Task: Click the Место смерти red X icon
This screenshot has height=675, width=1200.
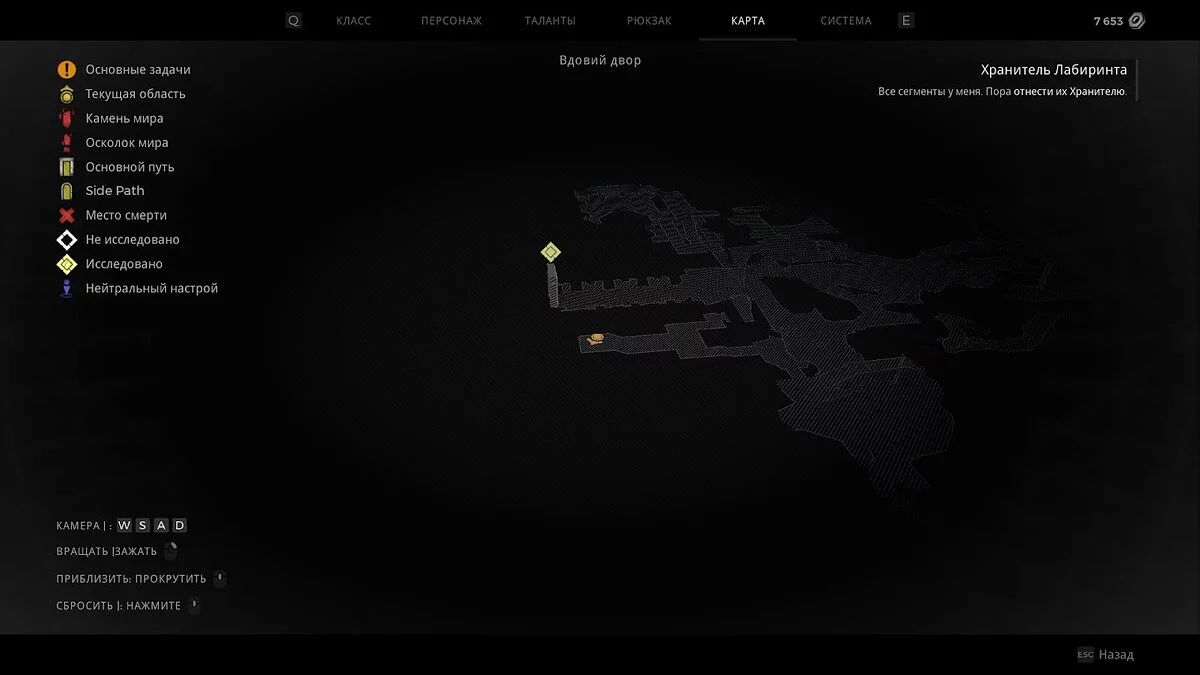Action: (67, 215)
